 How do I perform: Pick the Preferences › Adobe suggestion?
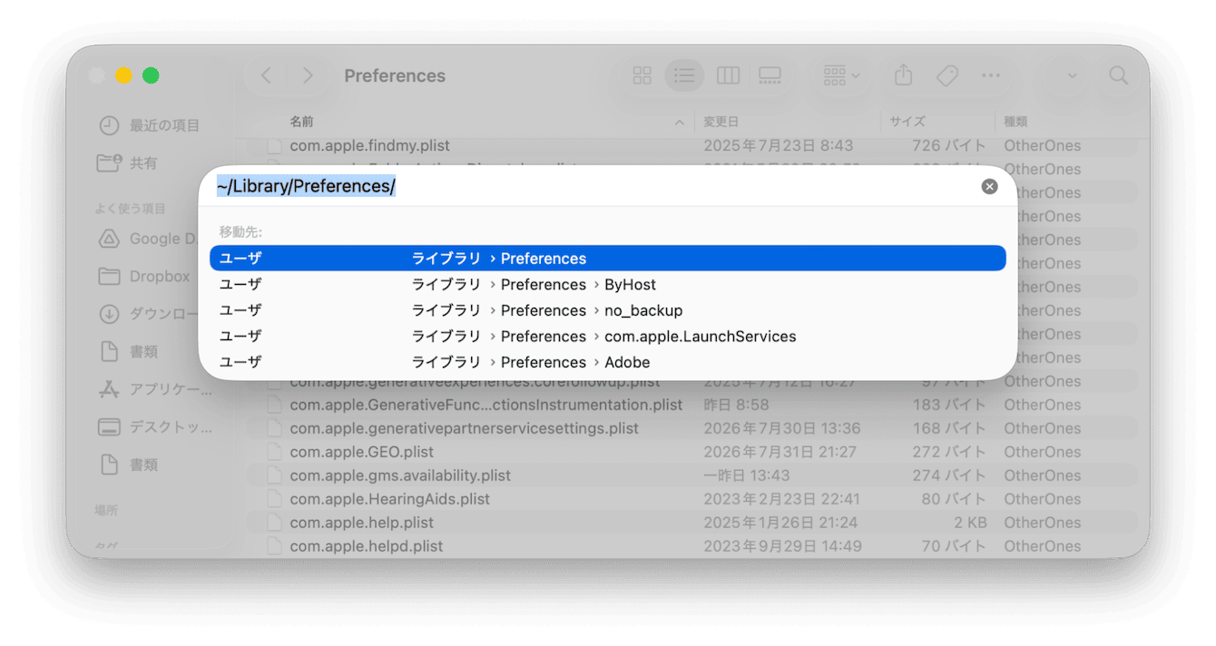coord(608,362)
